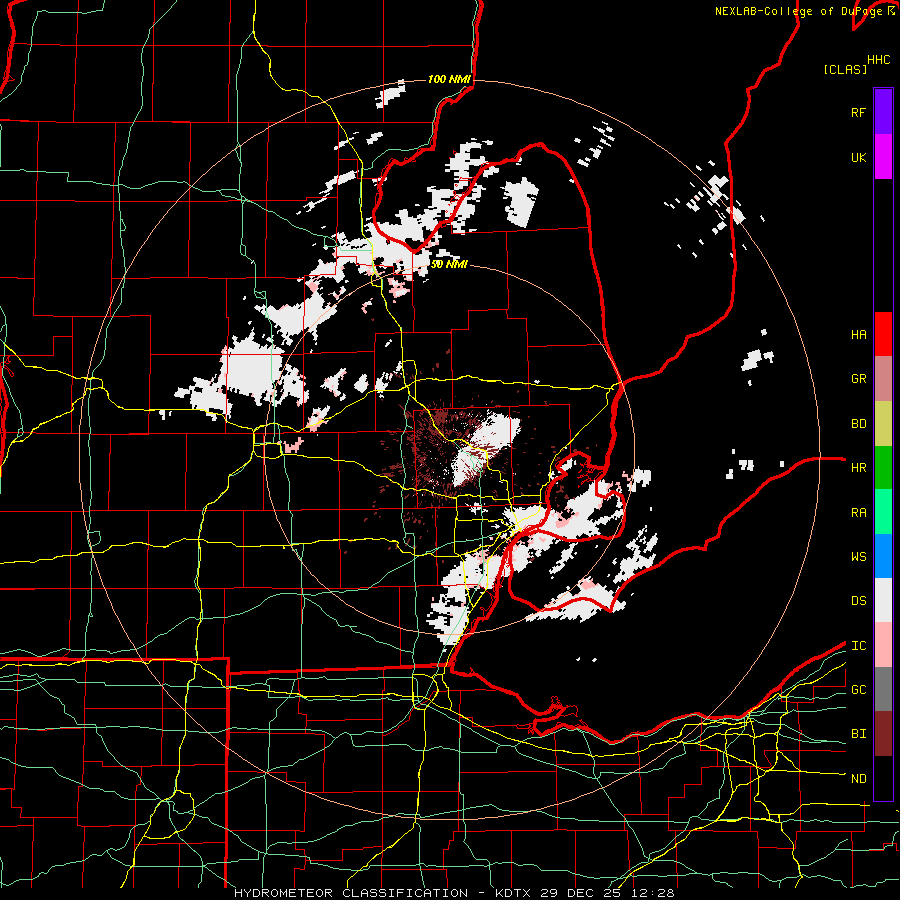Click the BD legend label
The width and height of the screenshot is (900, 900).
point(858,424)
